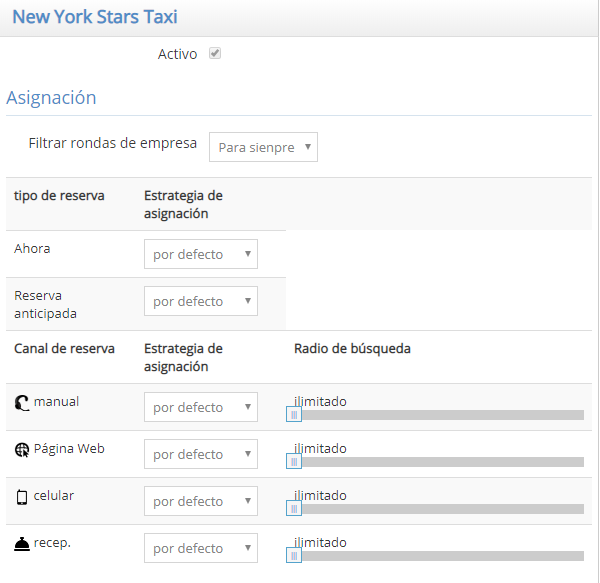Click the Radio de búsqueda column header
Image resolution: width=600 pixels, height=583 pixels.
(352, 349)
